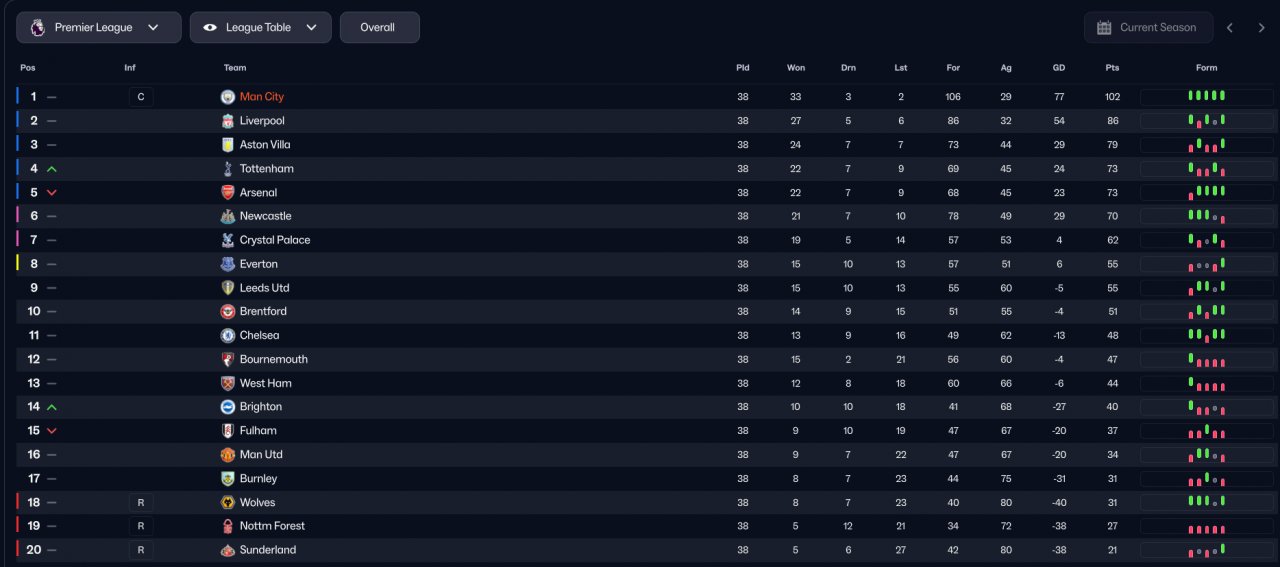Expand the League Table view dropdown
Screen dimensions: 1280x567
click(260, 28)
